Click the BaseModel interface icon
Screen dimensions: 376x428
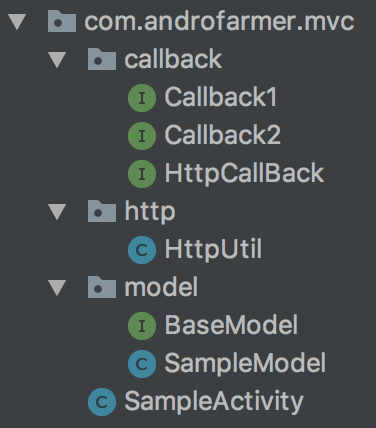pyautogui.click(x=142, y=326)
